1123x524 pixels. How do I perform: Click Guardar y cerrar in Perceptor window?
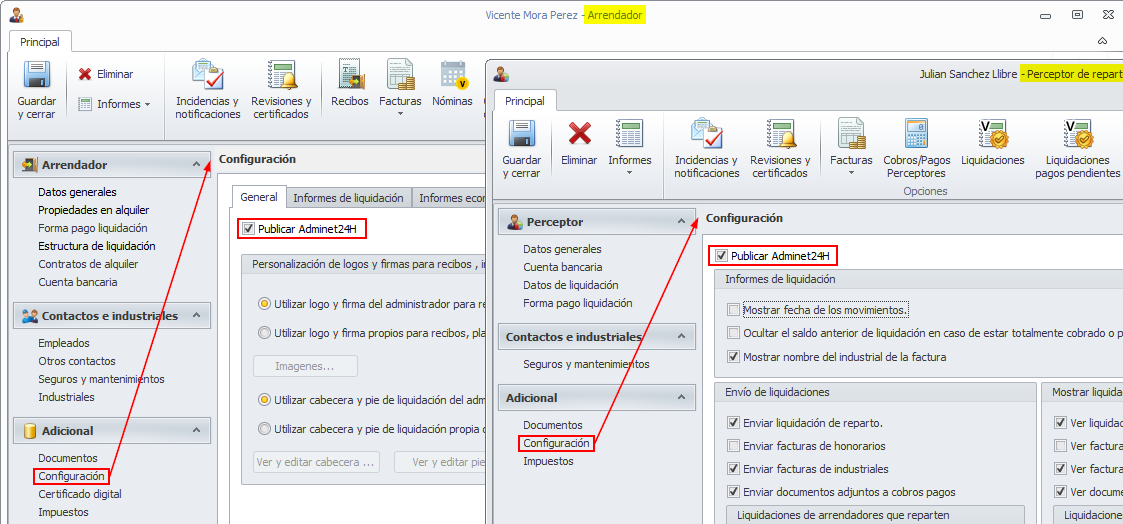[521, 150]
